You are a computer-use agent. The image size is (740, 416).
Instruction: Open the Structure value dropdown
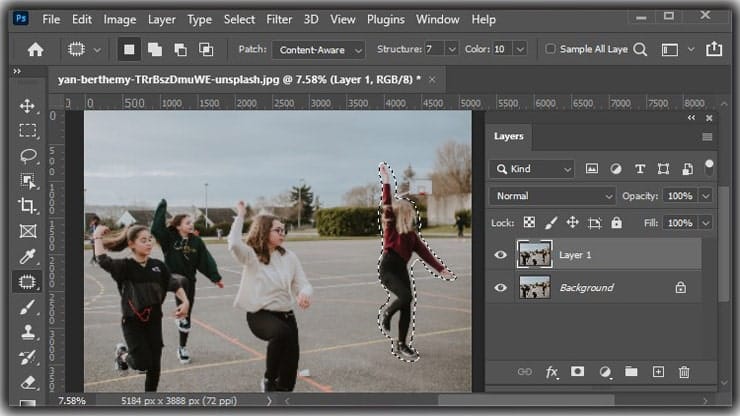coord(452,49)
